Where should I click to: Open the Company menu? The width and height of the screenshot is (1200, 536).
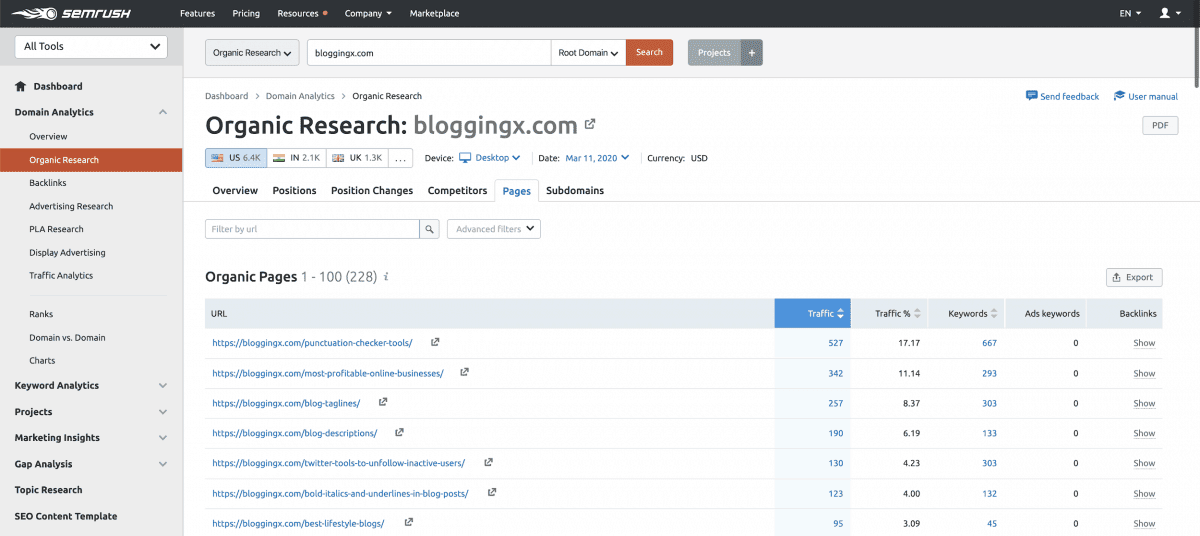[x=368, y=13]
